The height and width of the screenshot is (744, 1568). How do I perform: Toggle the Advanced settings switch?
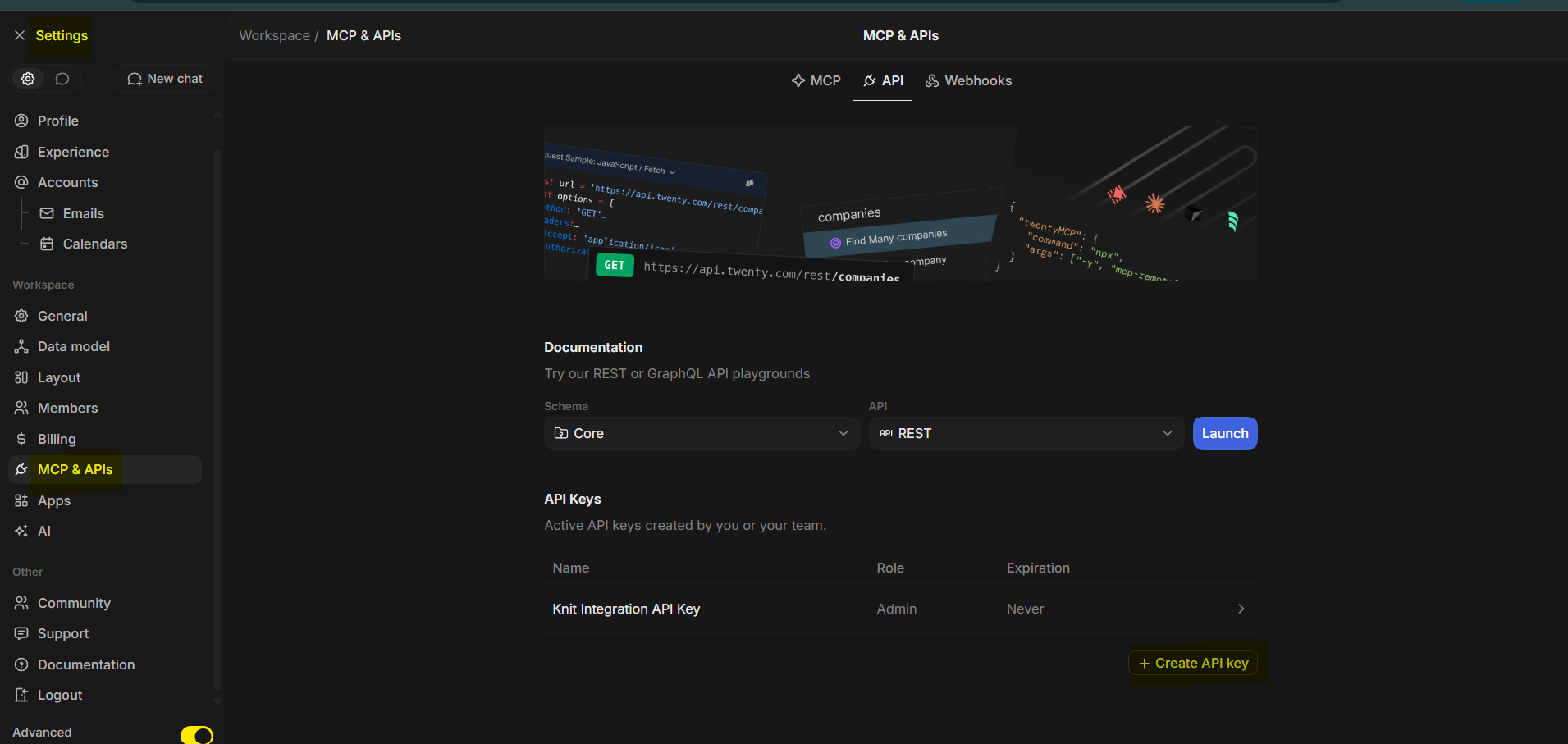tap(197, 736)
